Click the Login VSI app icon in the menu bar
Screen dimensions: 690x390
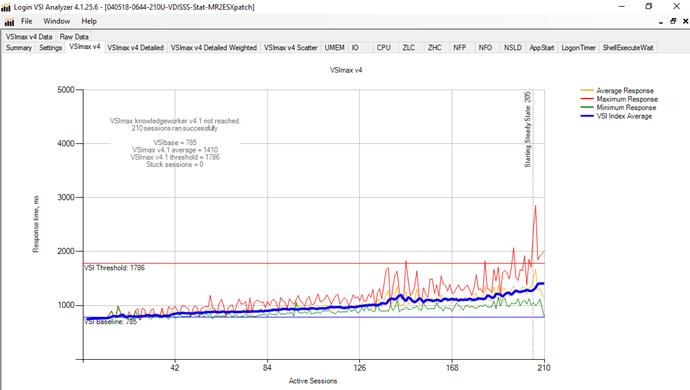(9, 22)
